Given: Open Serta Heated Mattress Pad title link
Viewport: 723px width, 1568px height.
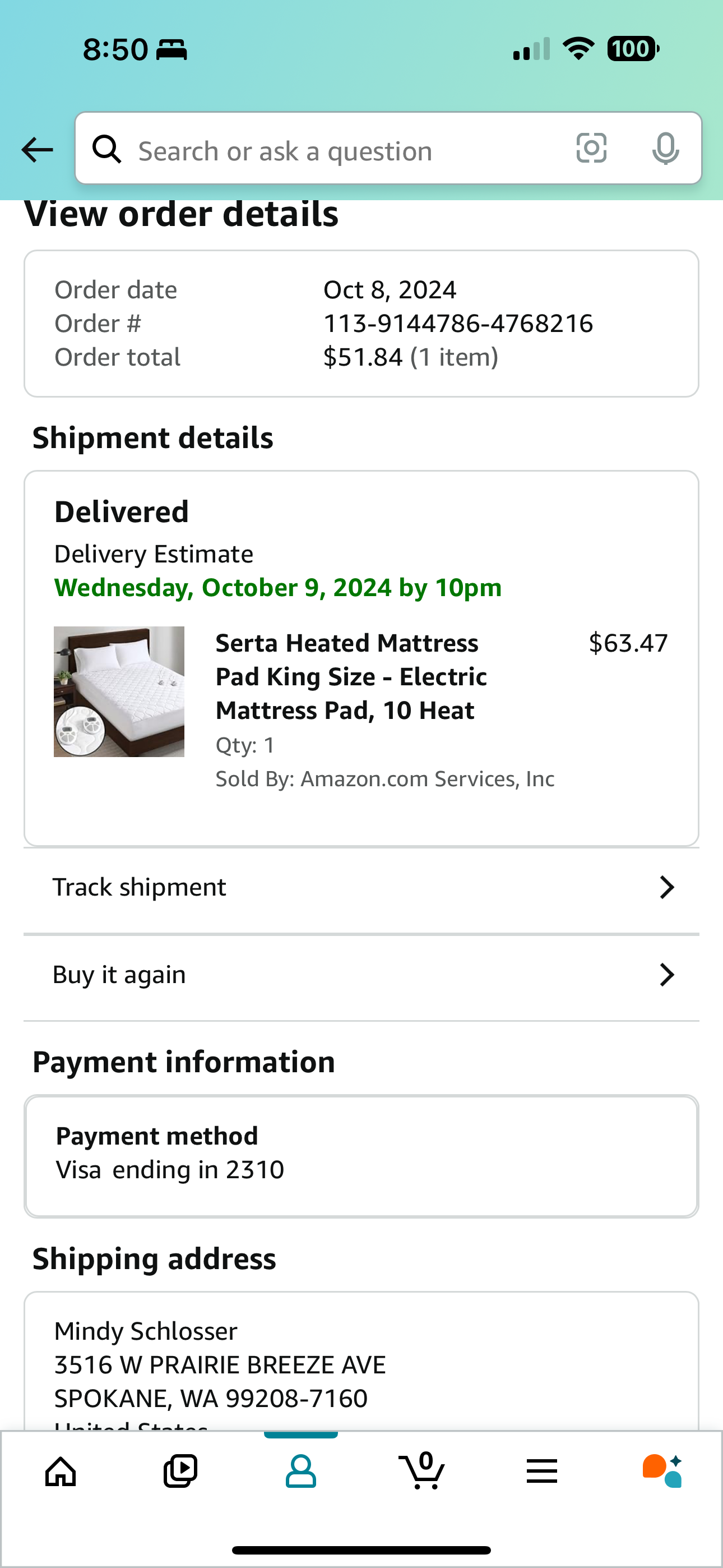Looking at the screenshot, I should (351, 677).
